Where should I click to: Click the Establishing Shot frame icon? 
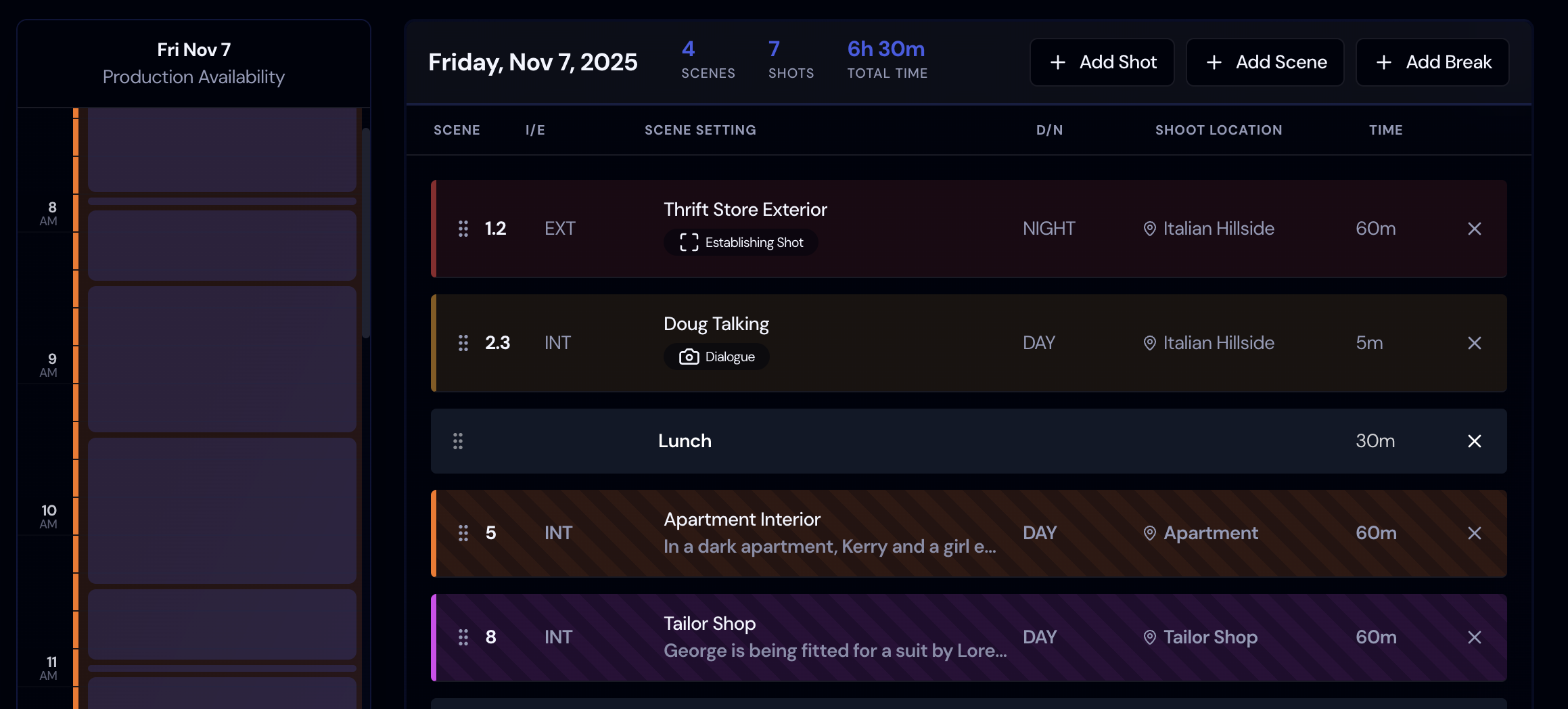689,242
